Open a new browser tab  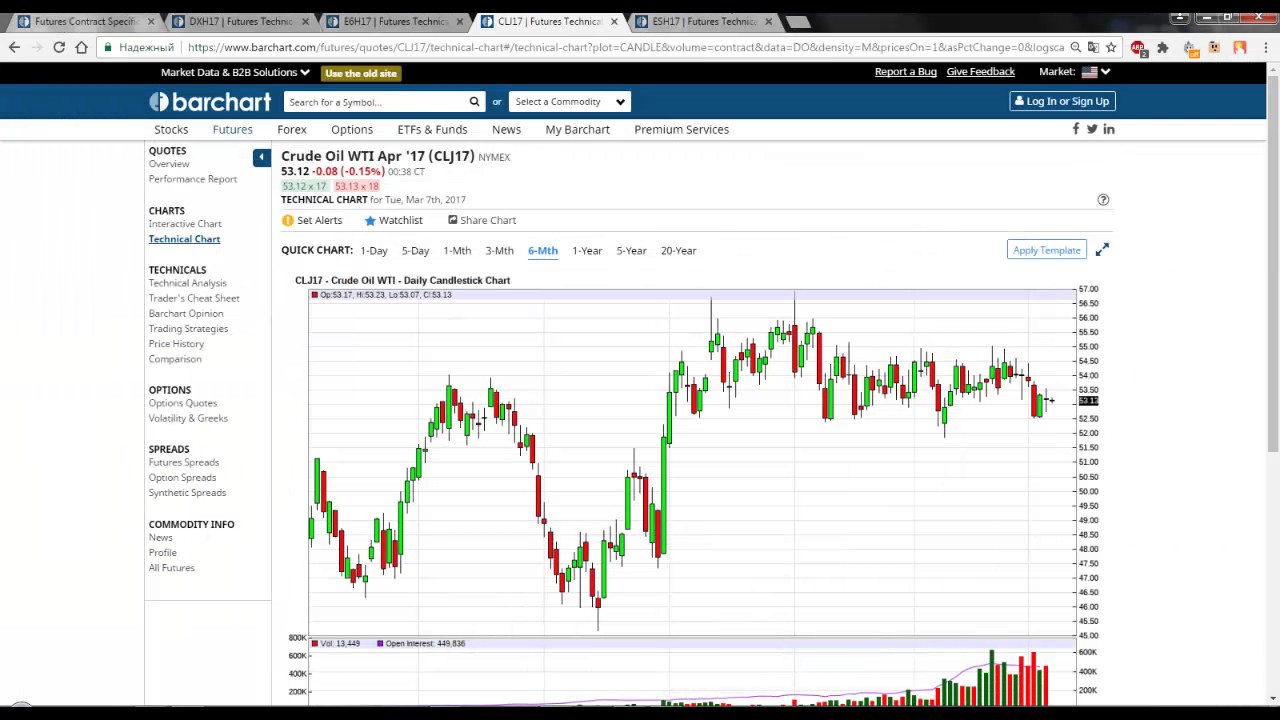797,21
